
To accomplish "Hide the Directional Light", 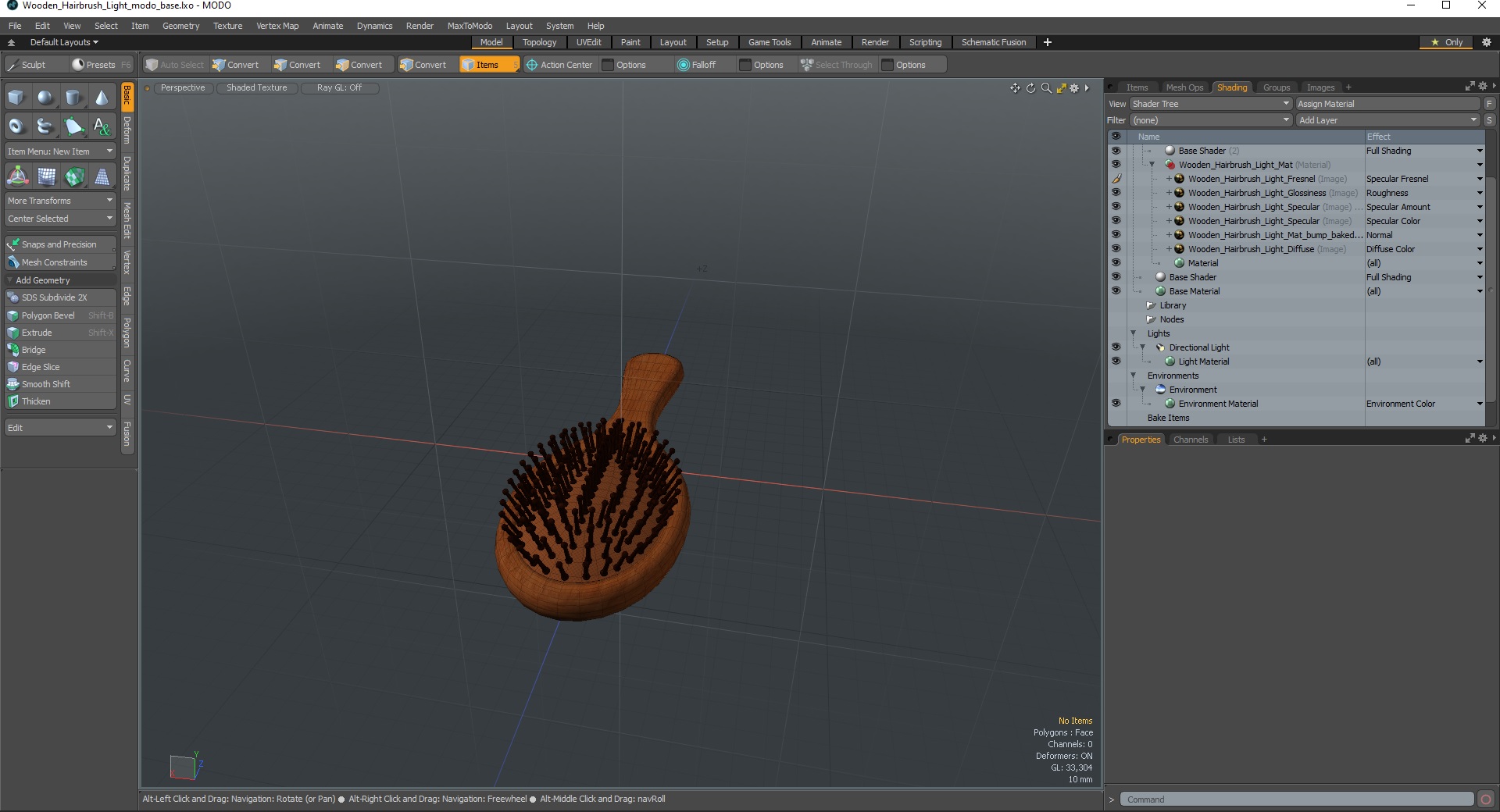I will point(1116,347).
